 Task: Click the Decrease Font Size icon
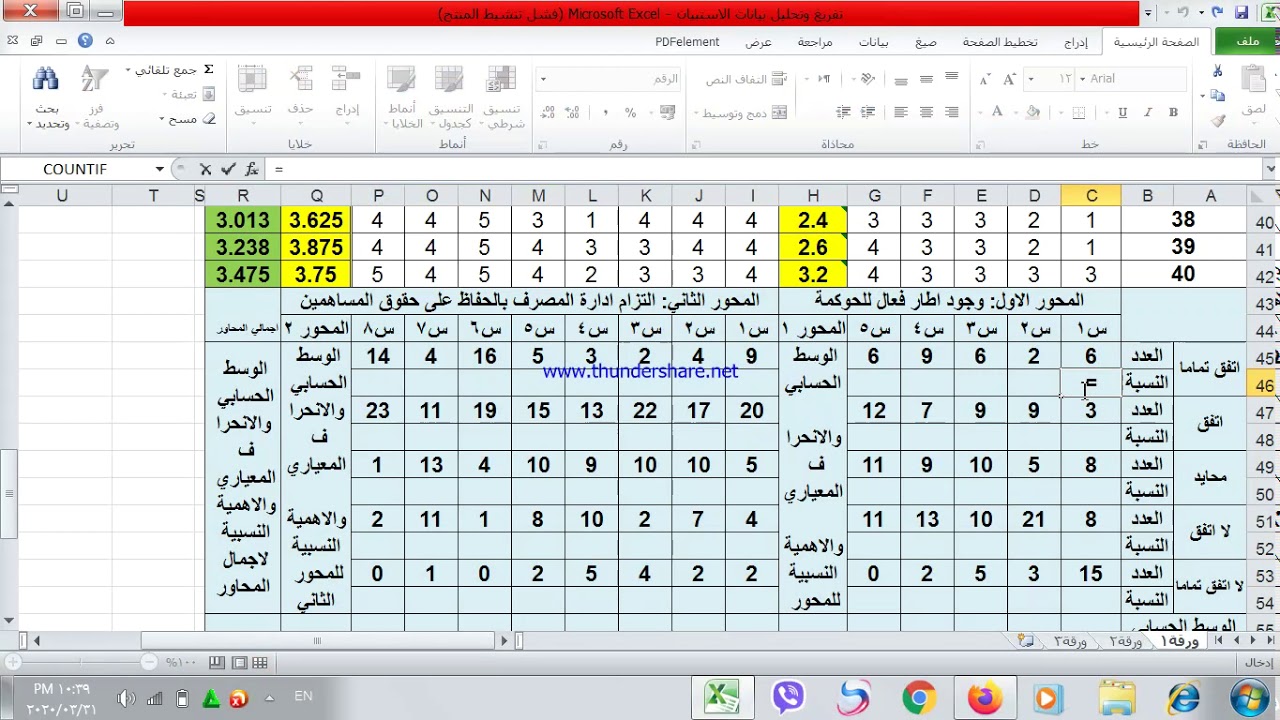(x=986, y=79)
